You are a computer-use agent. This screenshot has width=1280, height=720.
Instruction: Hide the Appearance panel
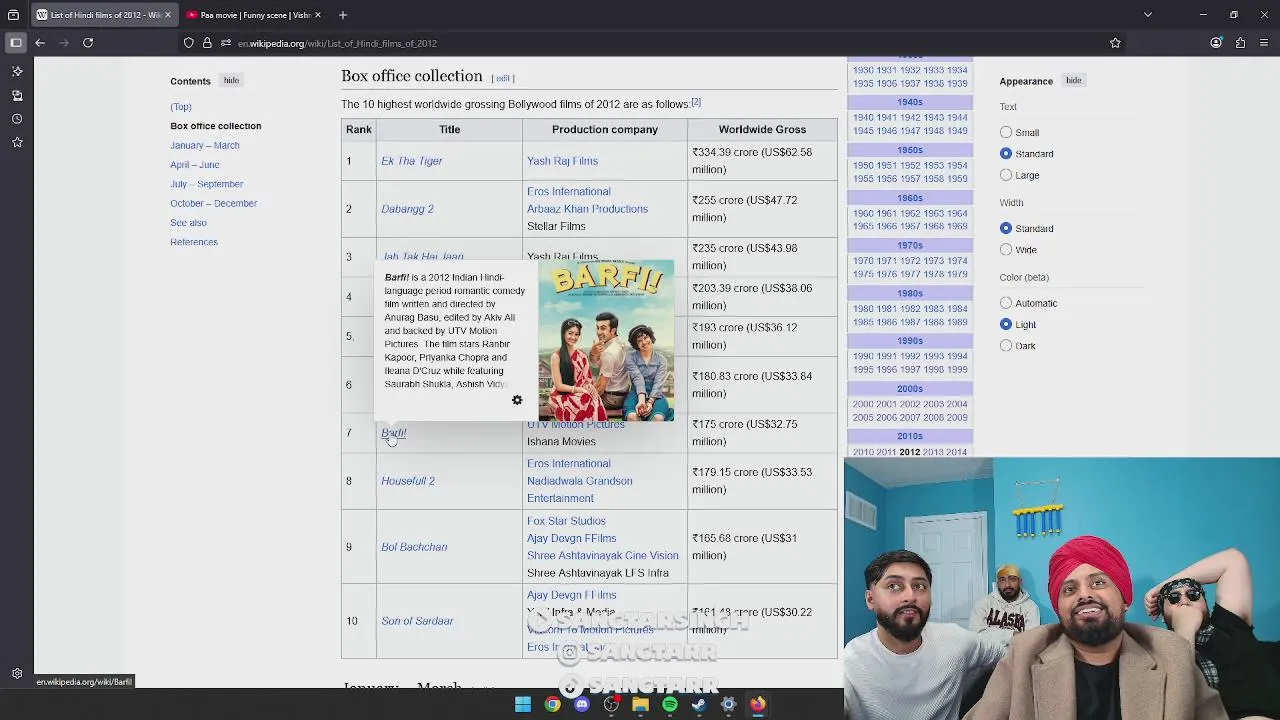(1073, 80)
